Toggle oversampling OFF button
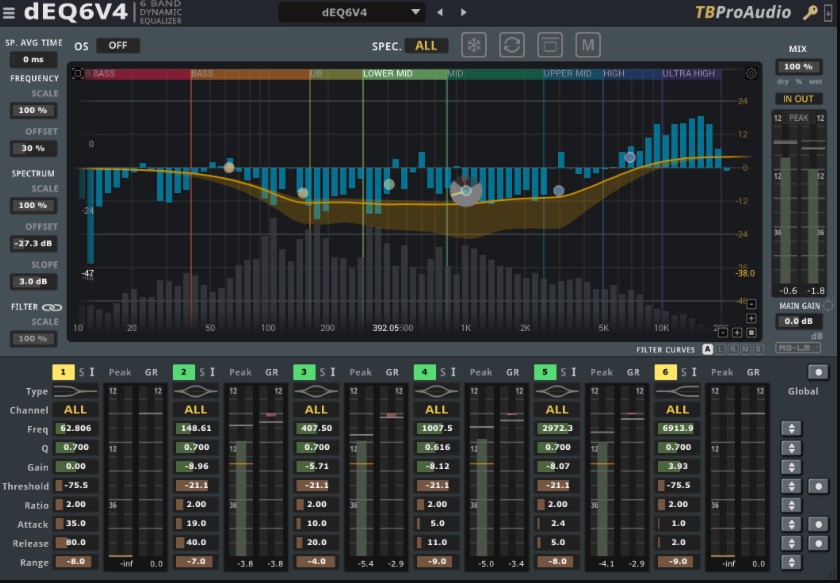The height and width of the screenshot is (583, 840). (x=118, y=46)
